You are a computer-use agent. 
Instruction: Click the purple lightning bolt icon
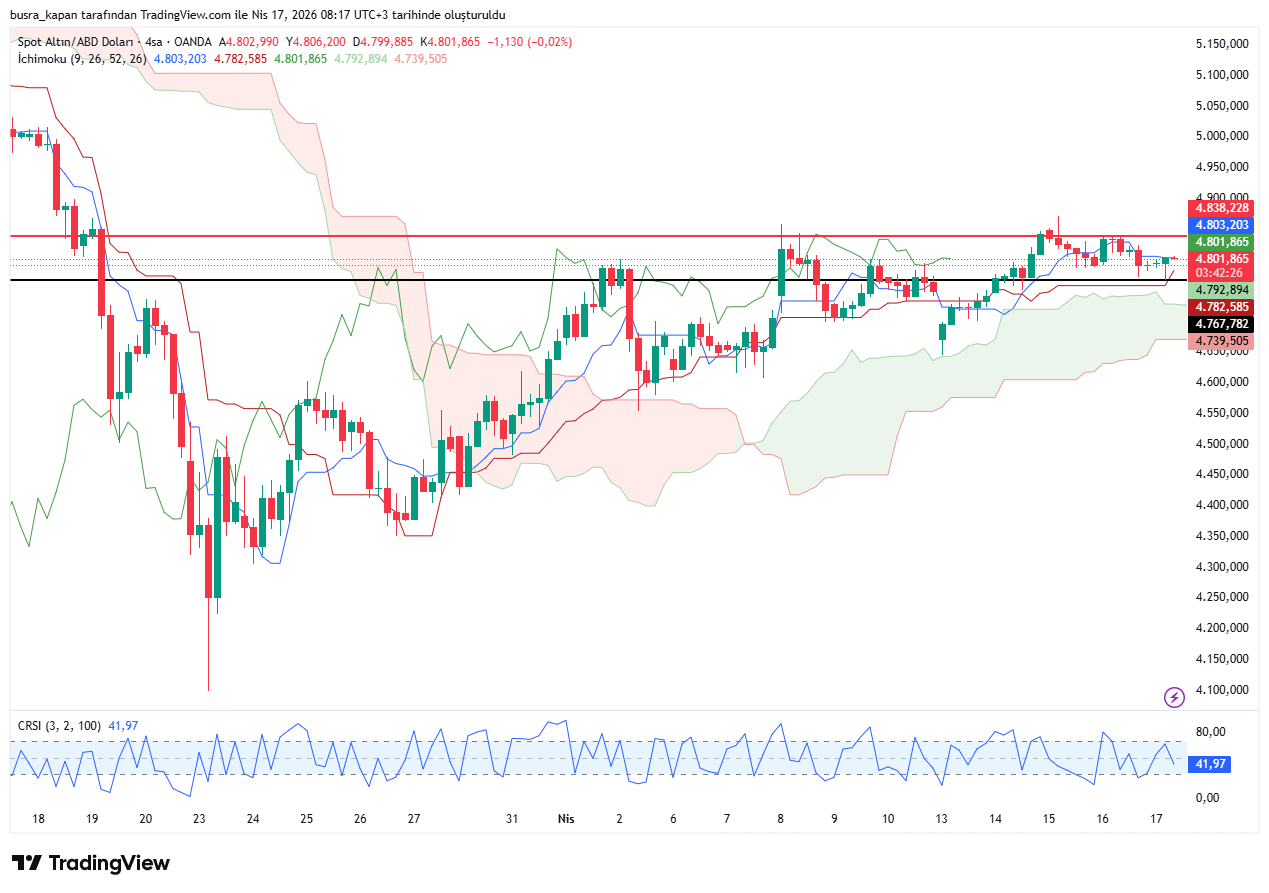(x=1175, y=697)
